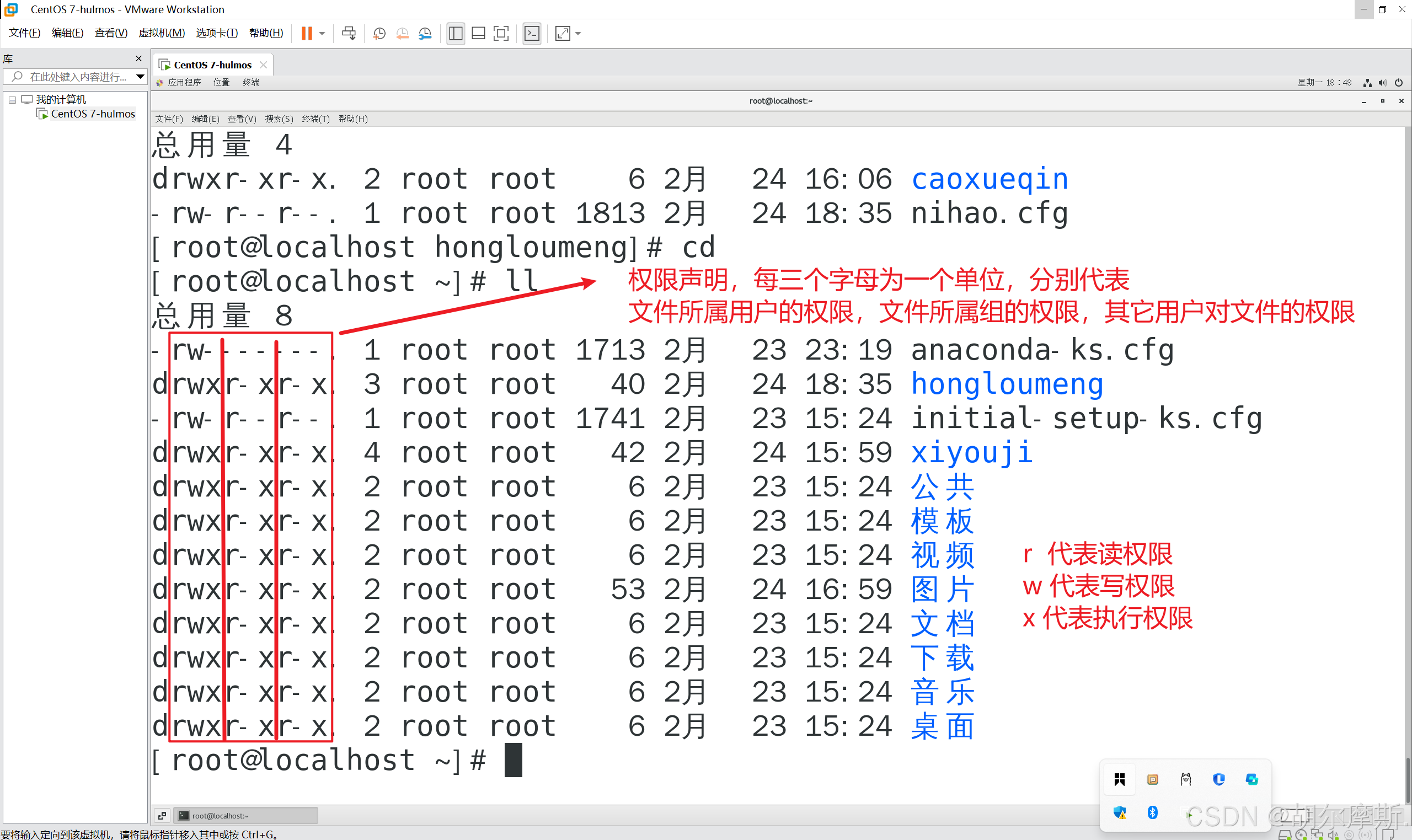Click the guest volume speaker icon
Viewport: 1412px width, 840px height.
point(1383,83)
